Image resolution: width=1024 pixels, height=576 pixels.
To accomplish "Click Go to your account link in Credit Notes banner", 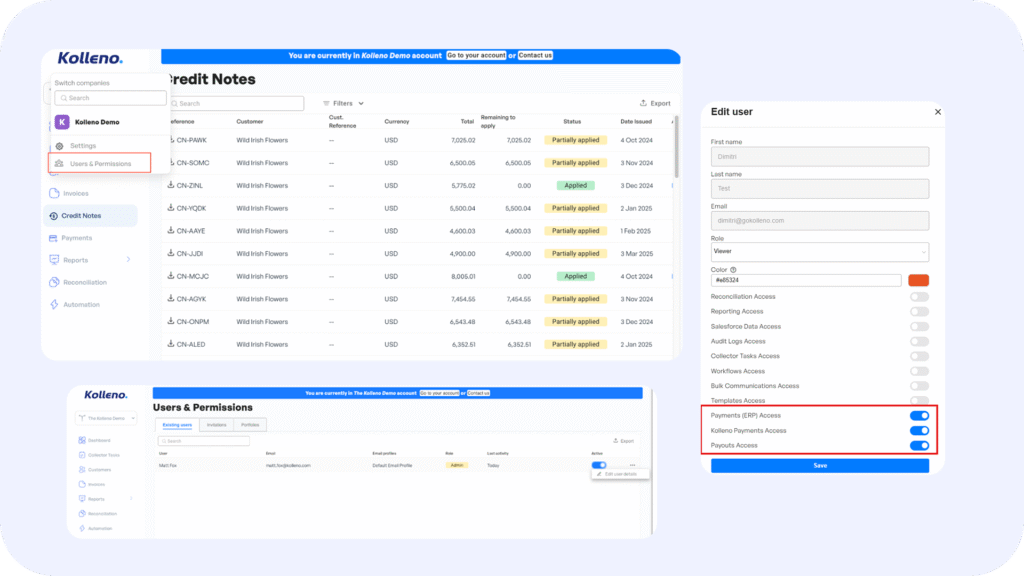I will tap(475, 56).
